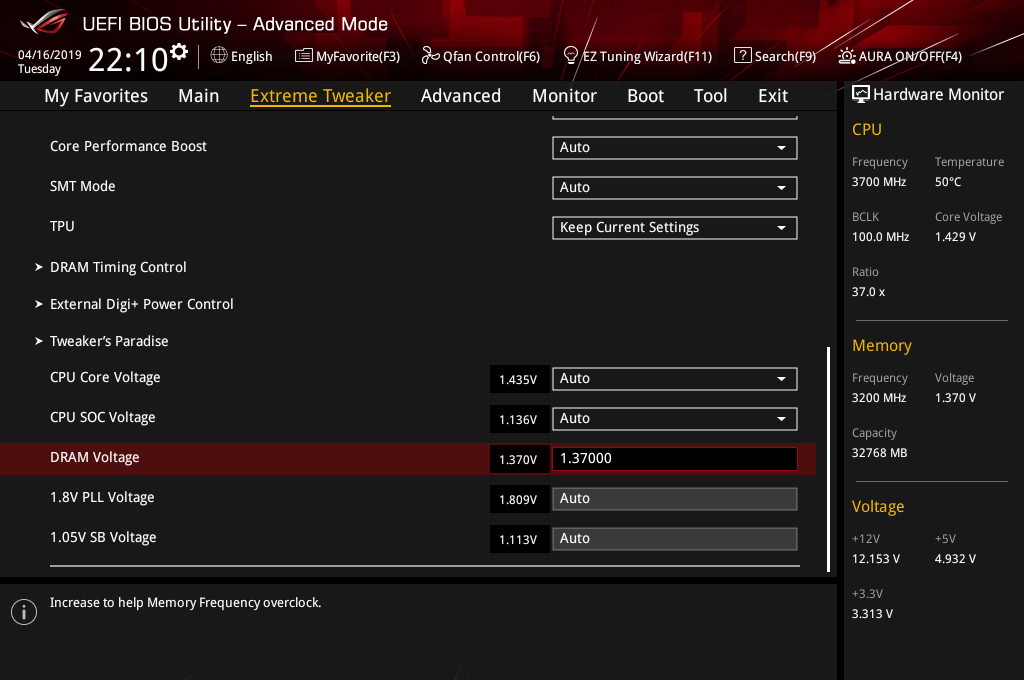The image size is (1024, 680).
Task: Click the 50°C CPU temperature value
Action: (948, 182)
